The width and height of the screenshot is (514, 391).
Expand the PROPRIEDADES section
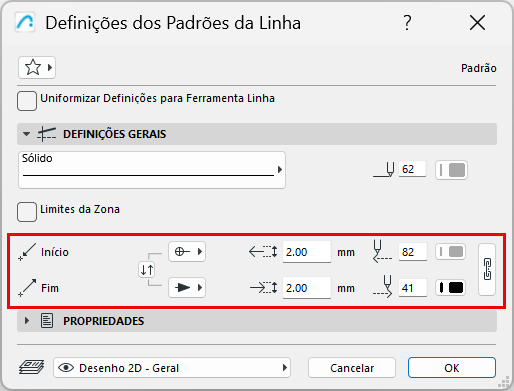pos(27,321)
